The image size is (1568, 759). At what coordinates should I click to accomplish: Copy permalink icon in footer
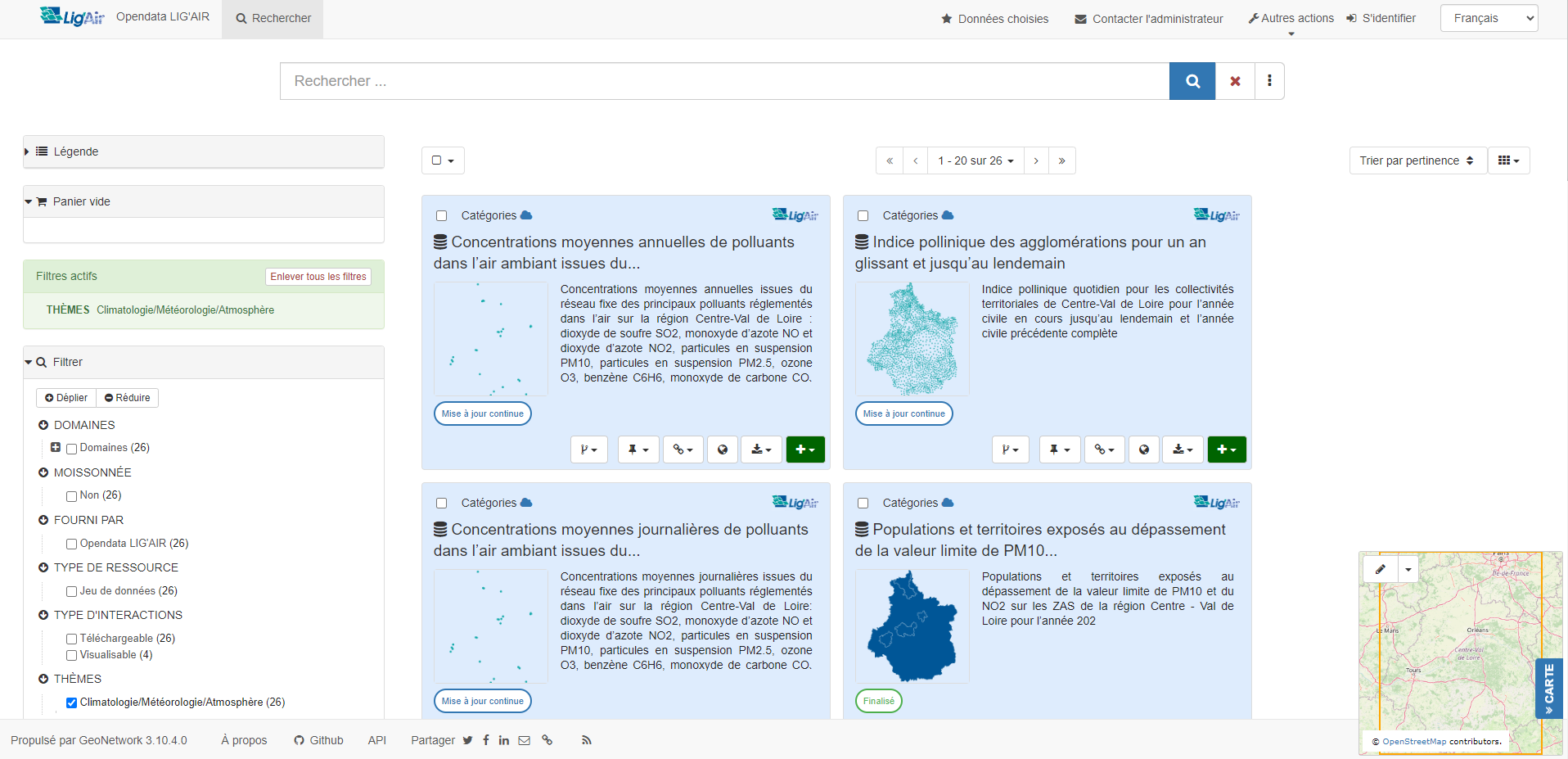coord(547,740)
